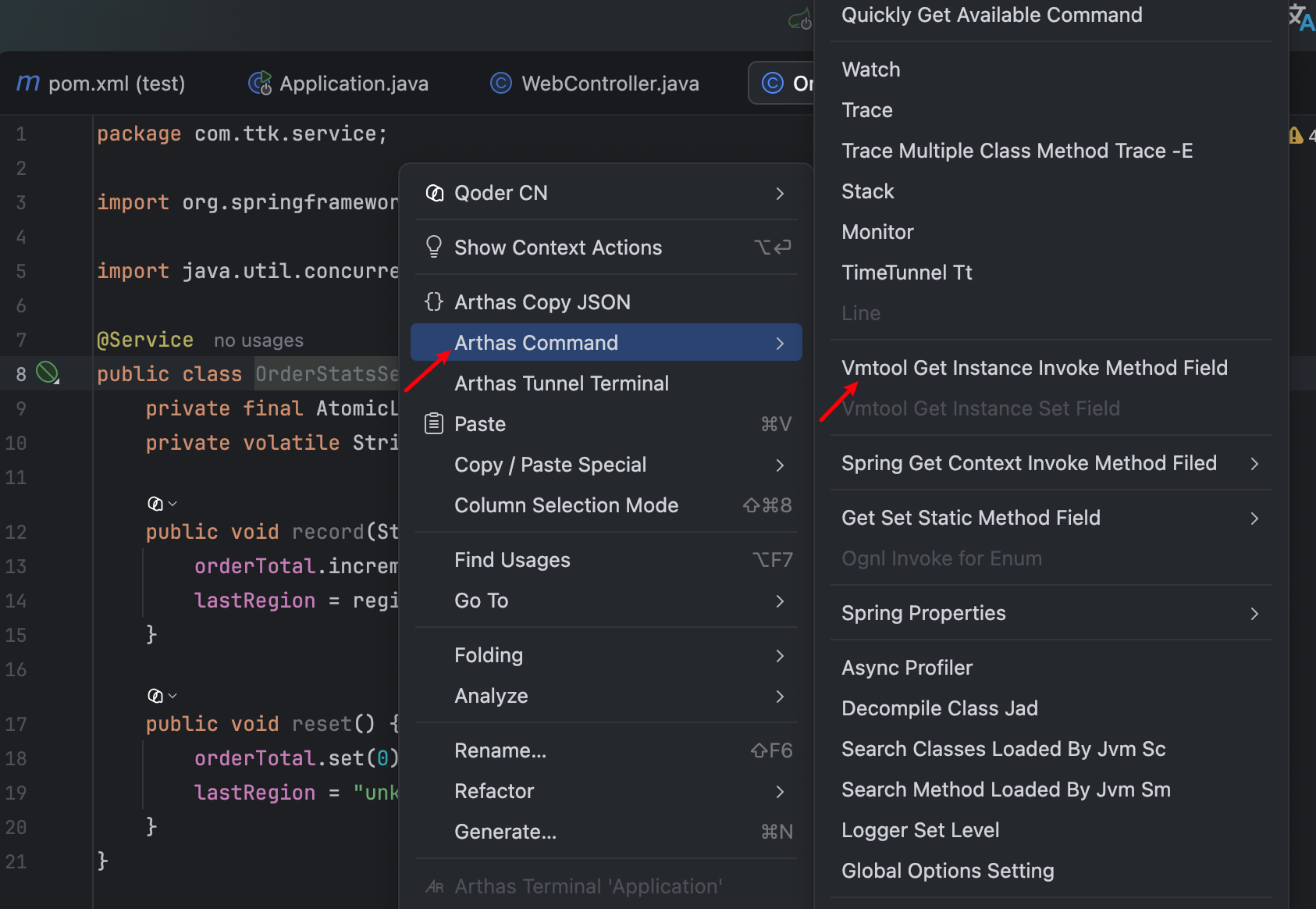Expand chevron next to Qoder CN

[x=780, y=193]
